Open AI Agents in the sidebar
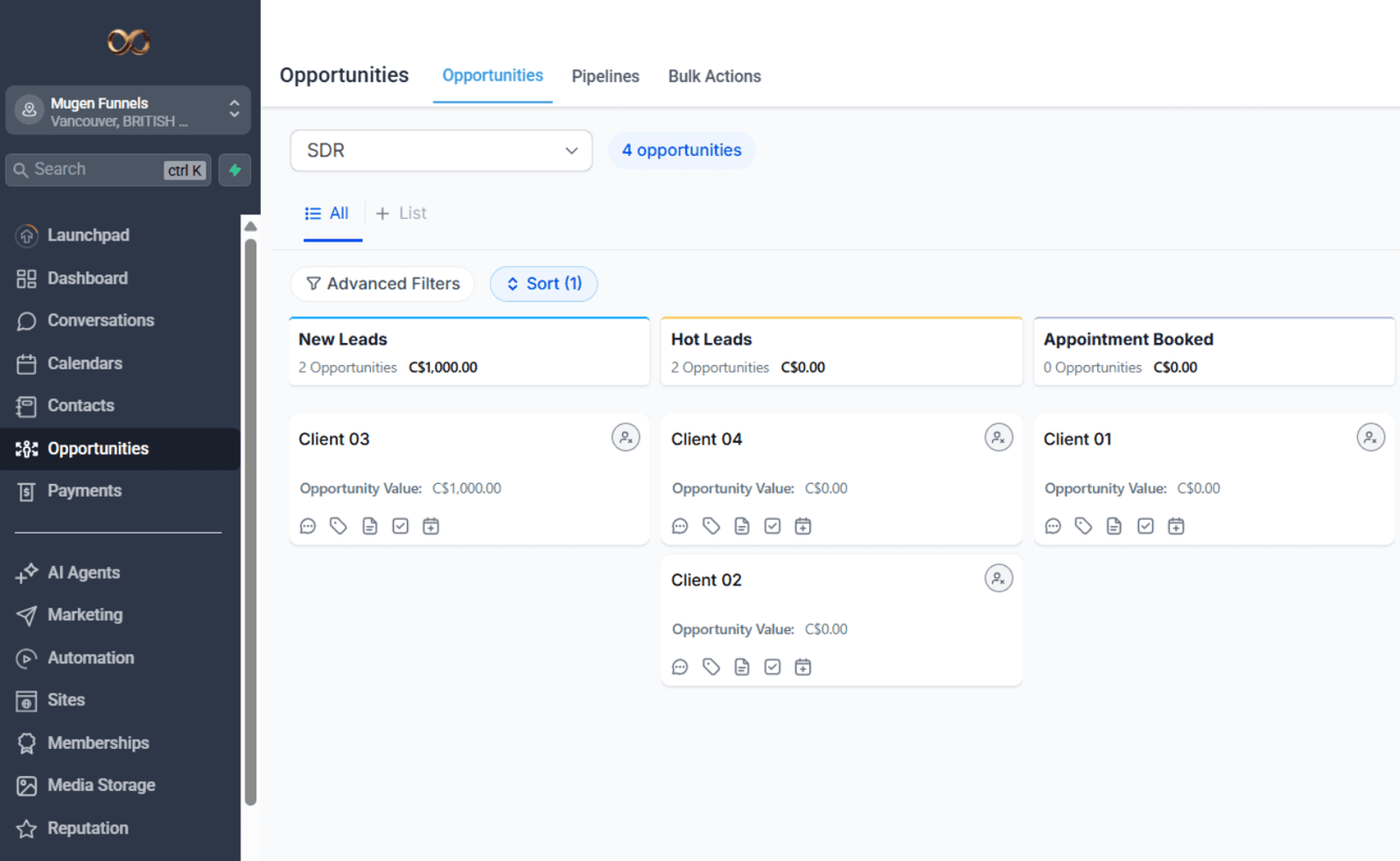Screen dimensions: 1400x861 click(x=83, y=572)
